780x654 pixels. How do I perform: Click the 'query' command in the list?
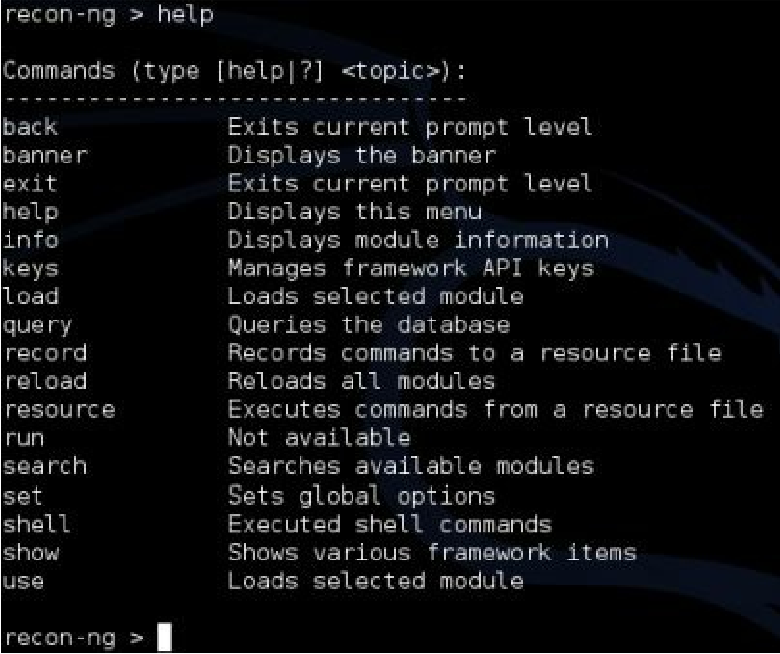(x=37, y=326)
